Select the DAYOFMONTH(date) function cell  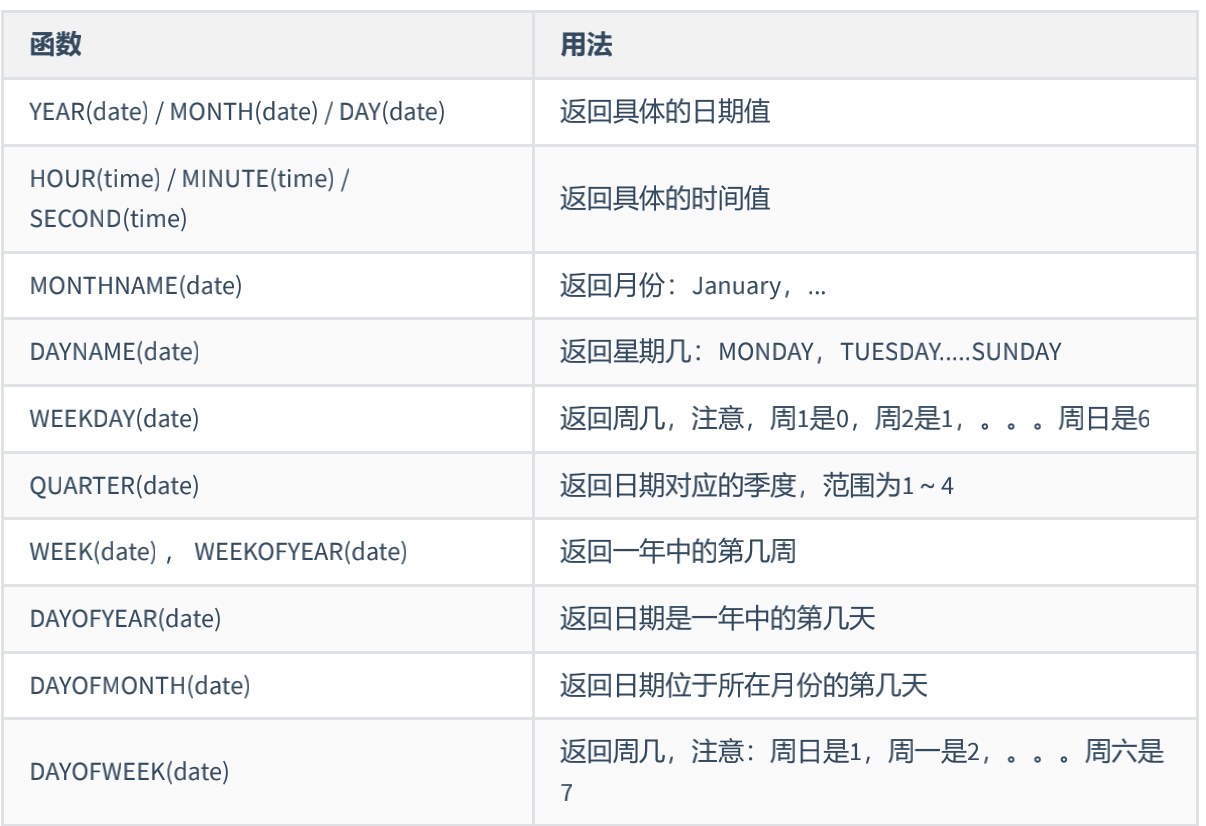(x=140, y=686)
